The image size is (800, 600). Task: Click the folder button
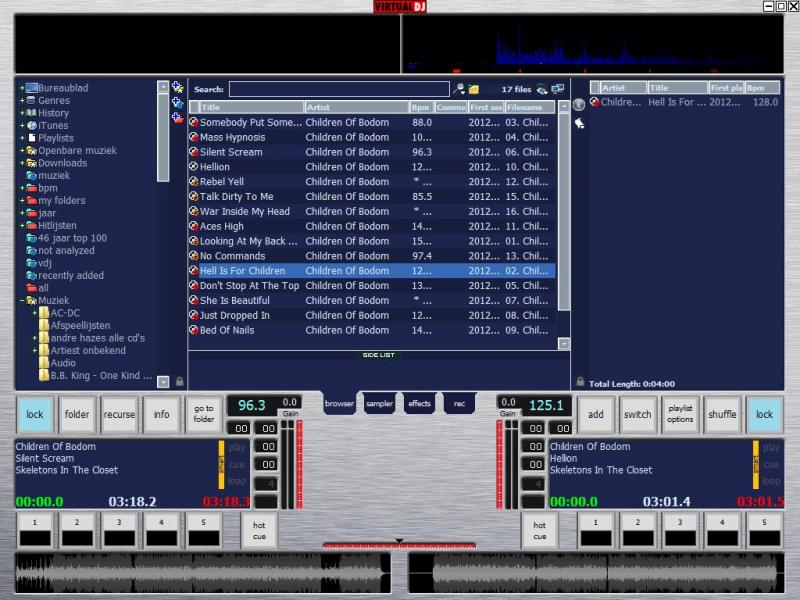[x=77, y=414]
